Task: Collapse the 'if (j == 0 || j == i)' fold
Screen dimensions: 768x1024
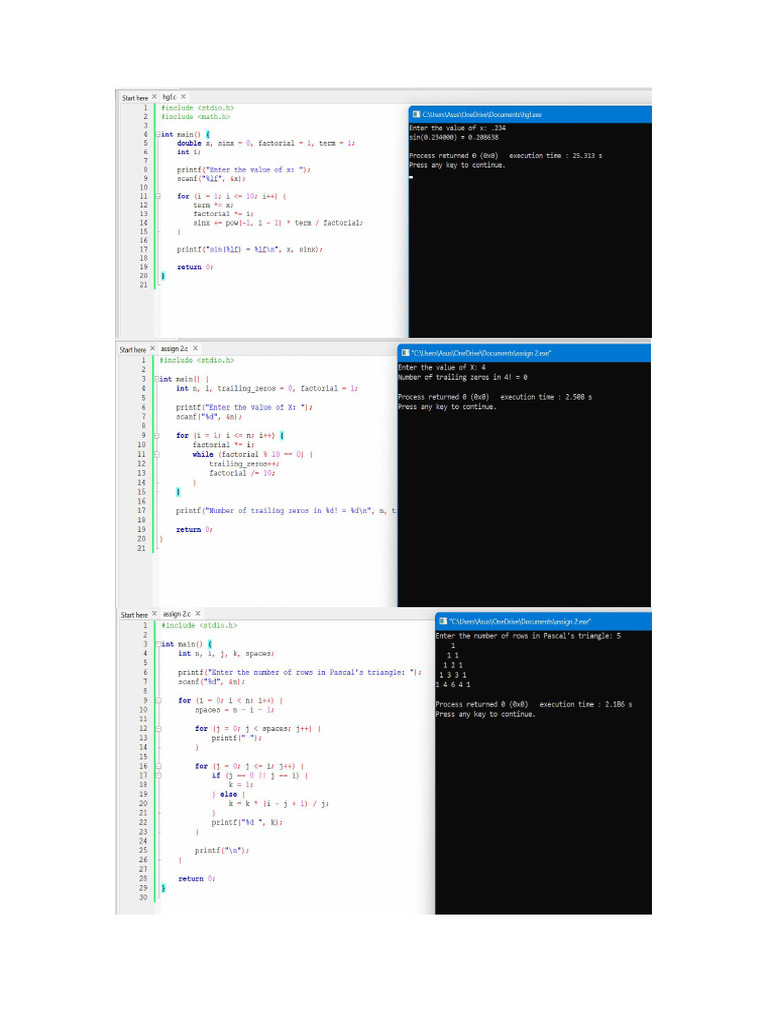Action: click(x=159, y=775)
